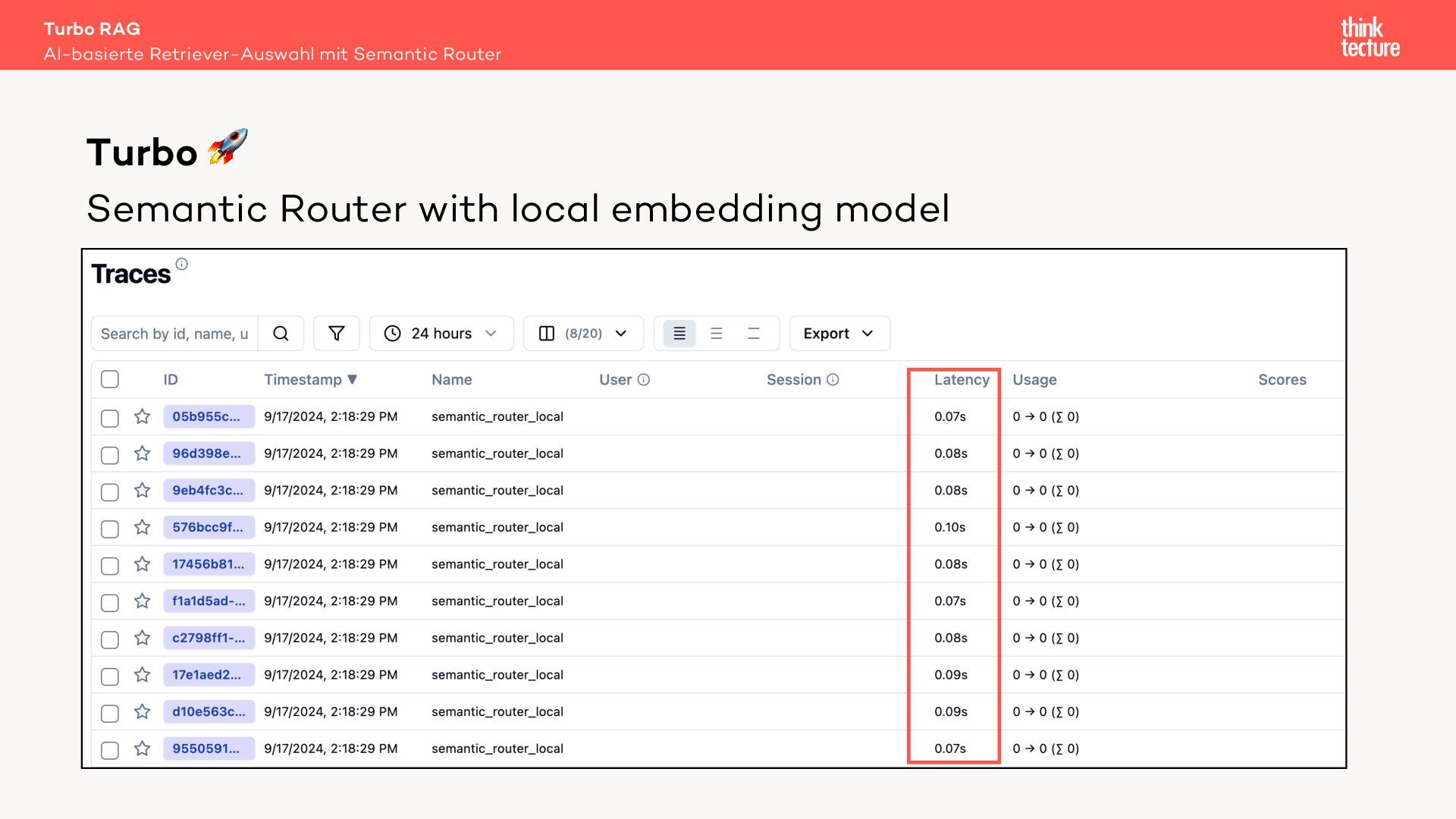Screen dimensions: 1456x819
Task: Open the filter funnel icon
Action: [337, 334]
